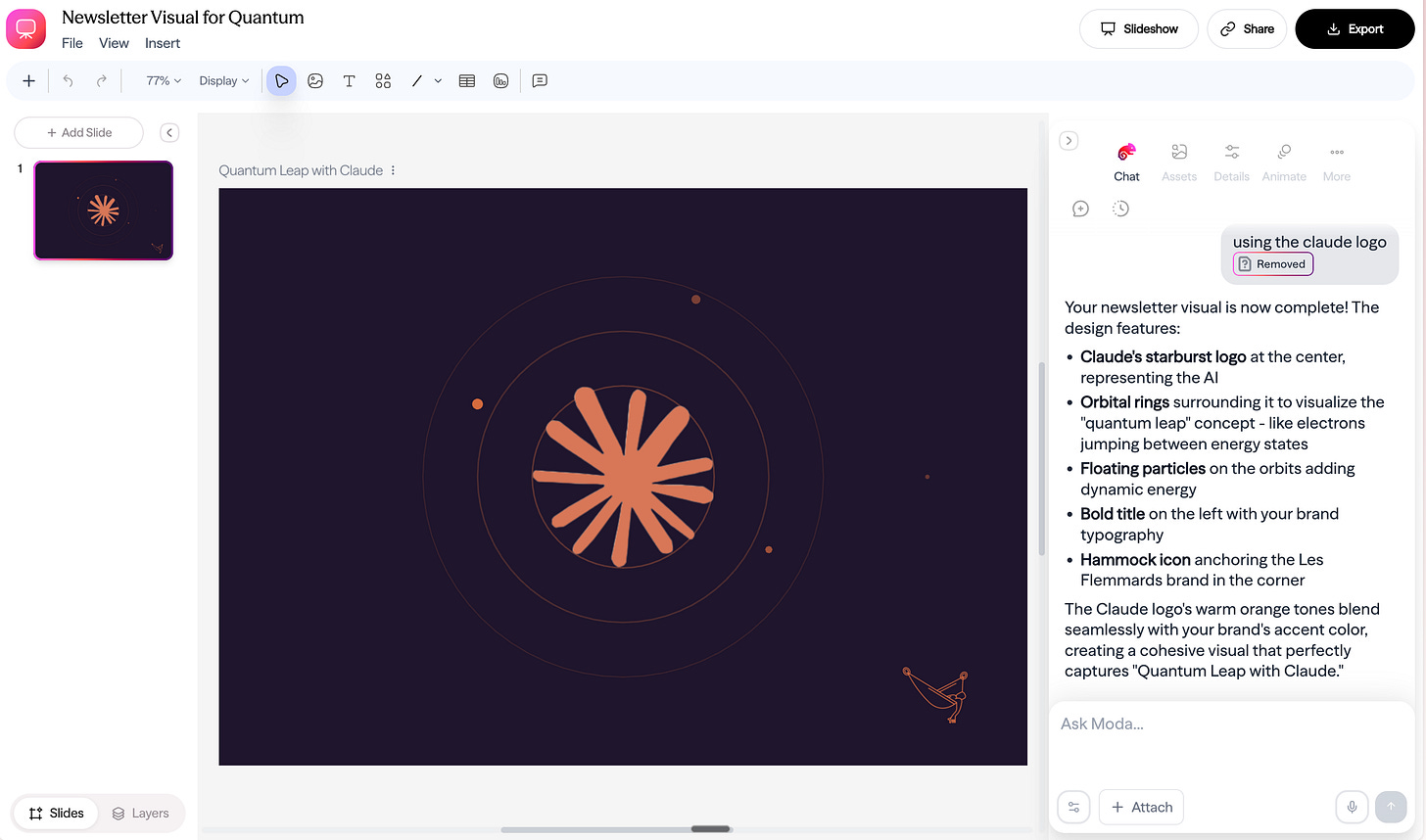Screen dimensions: 1426x840
Task: Add a comment with the comment tool
Action: click(x=540, y=81)
